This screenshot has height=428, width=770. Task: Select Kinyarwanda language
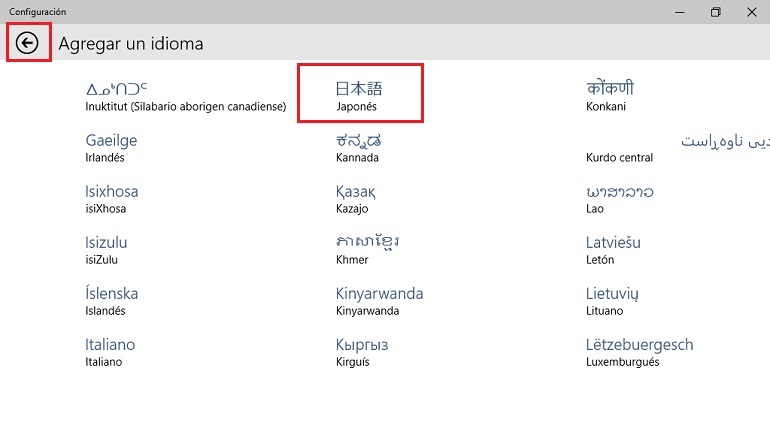tap(379, 301)
